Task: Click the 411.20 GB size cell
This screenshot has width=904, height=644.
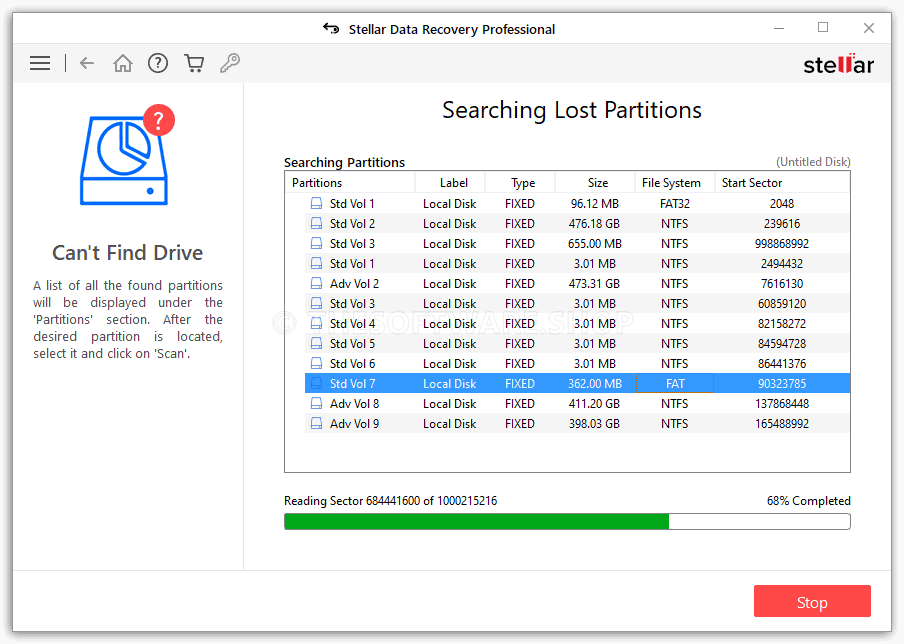Action: [594, 404]
